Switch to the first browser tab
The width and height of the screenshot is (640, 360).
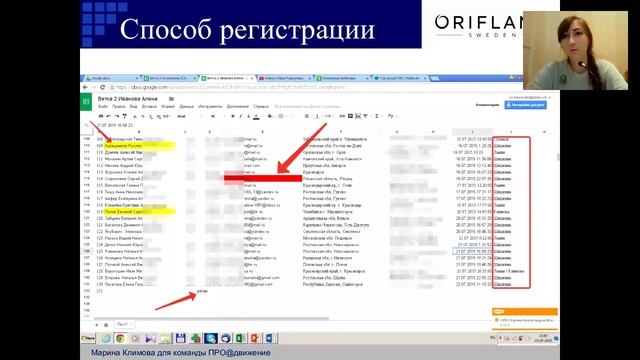pos(111,78)
